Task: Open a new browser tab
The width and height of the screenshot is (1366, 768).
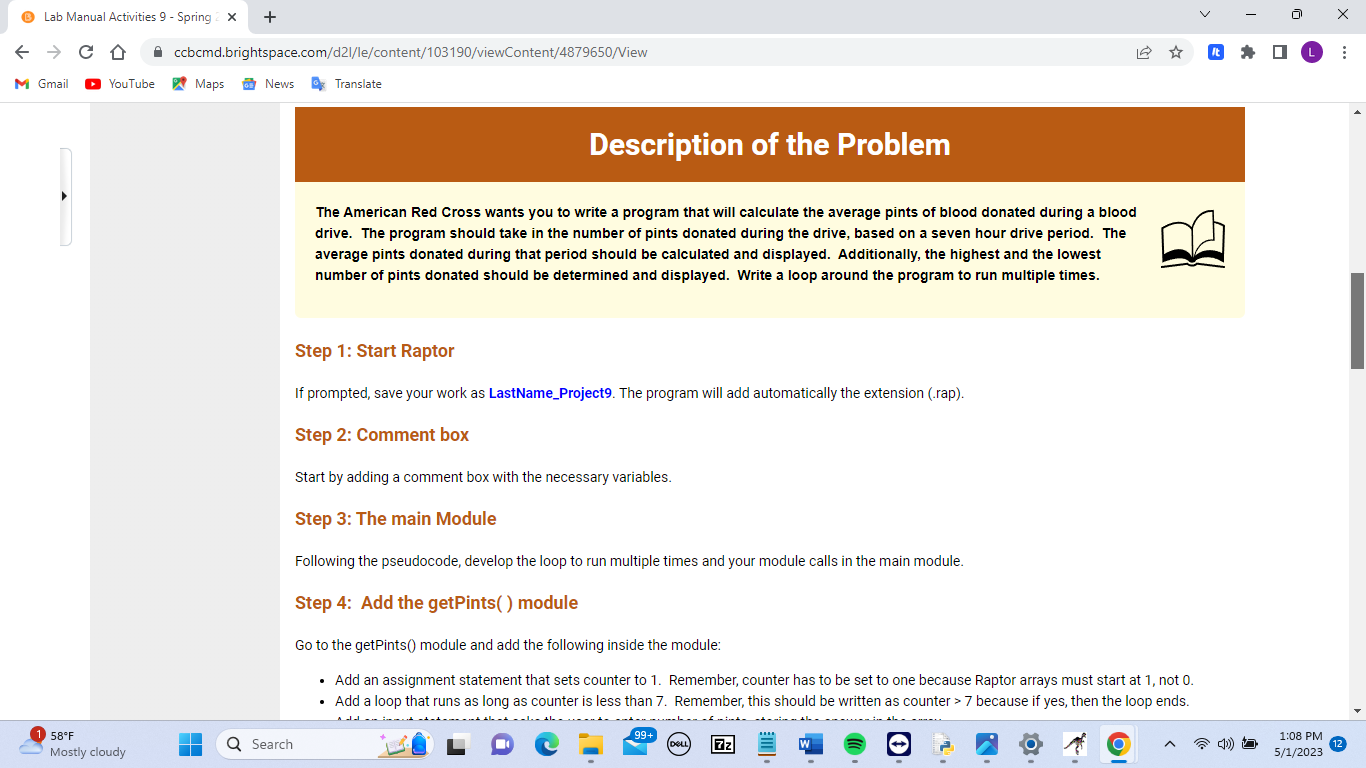Action: pos(270,17)
